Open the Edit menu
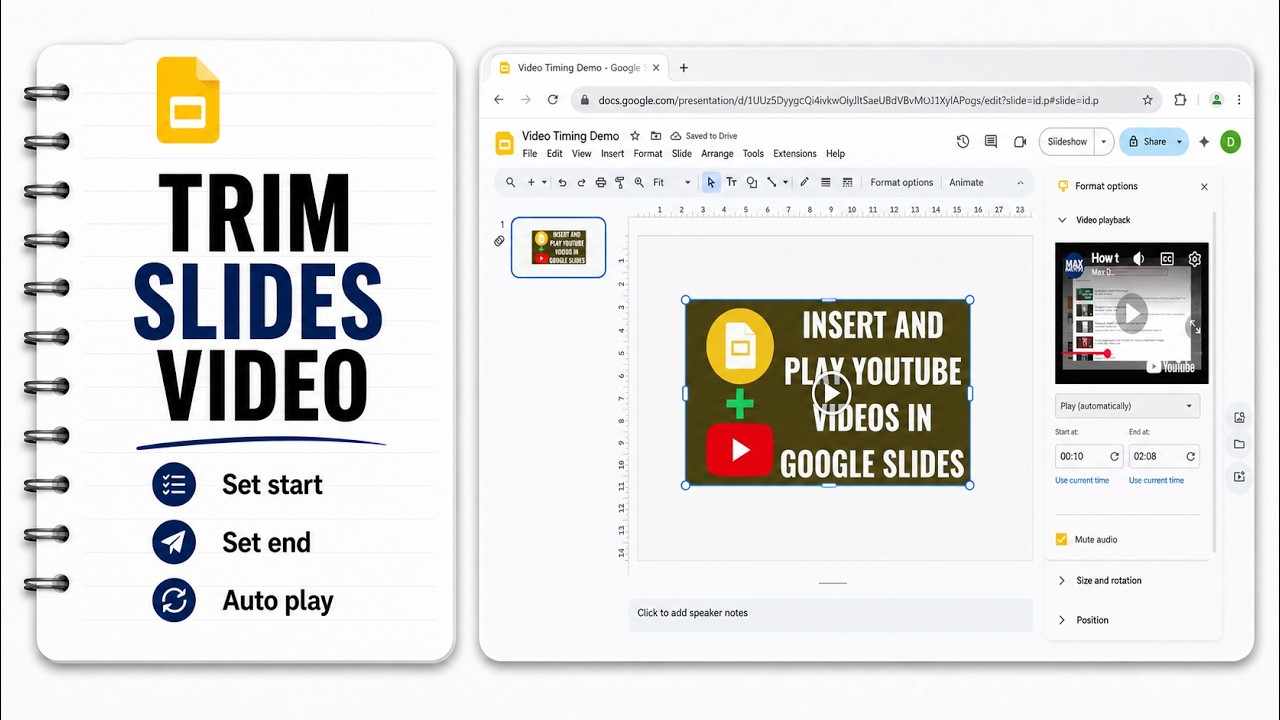Image resolution: width=1280 pixels, height=720 pixels. [x=554, y=154]
